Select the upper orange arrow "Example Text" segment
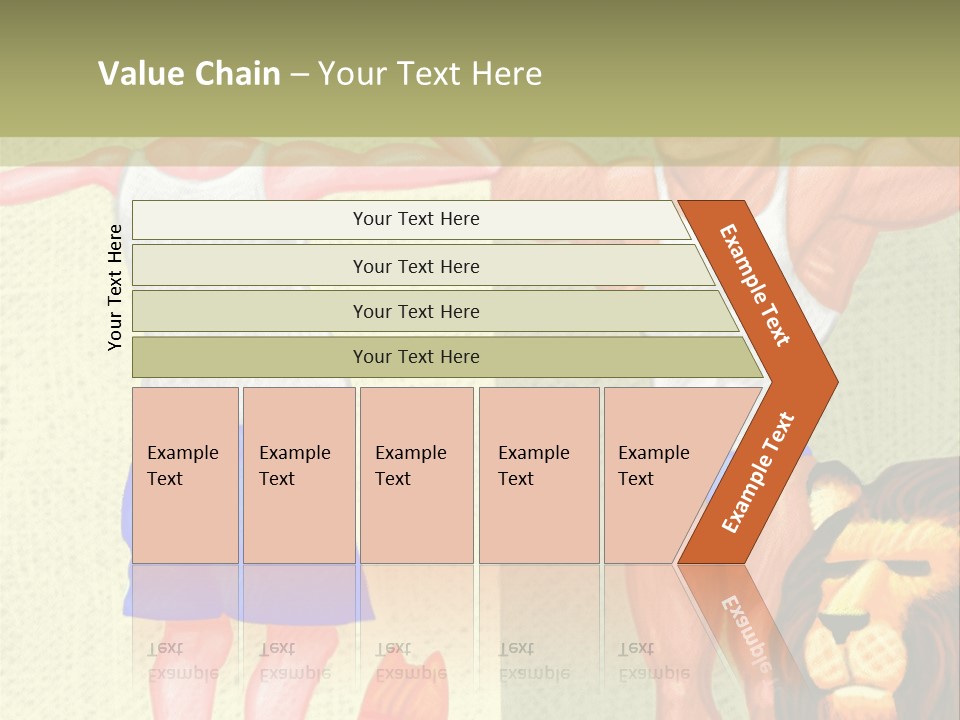Image resolution: width=960 pixels, height=720 pixels. (755, 285)
